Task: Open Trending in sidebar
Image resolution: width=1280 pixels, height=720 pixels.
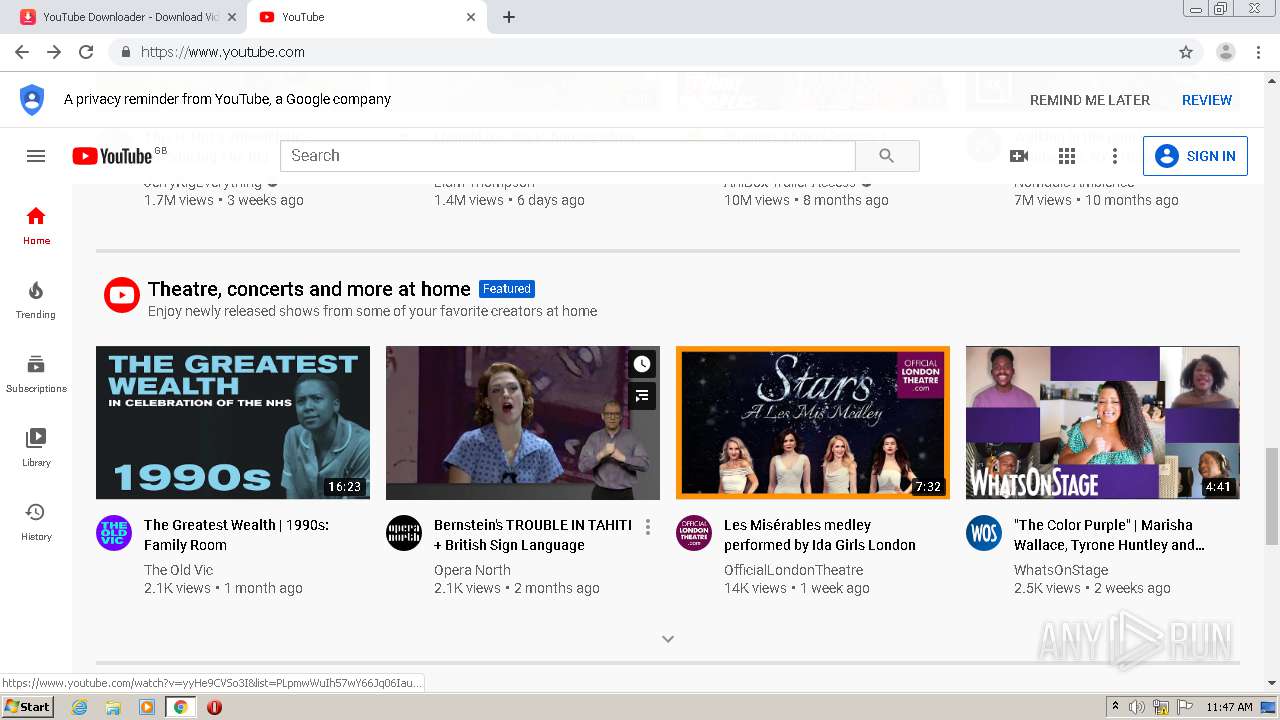Action: tap(36, 299)
